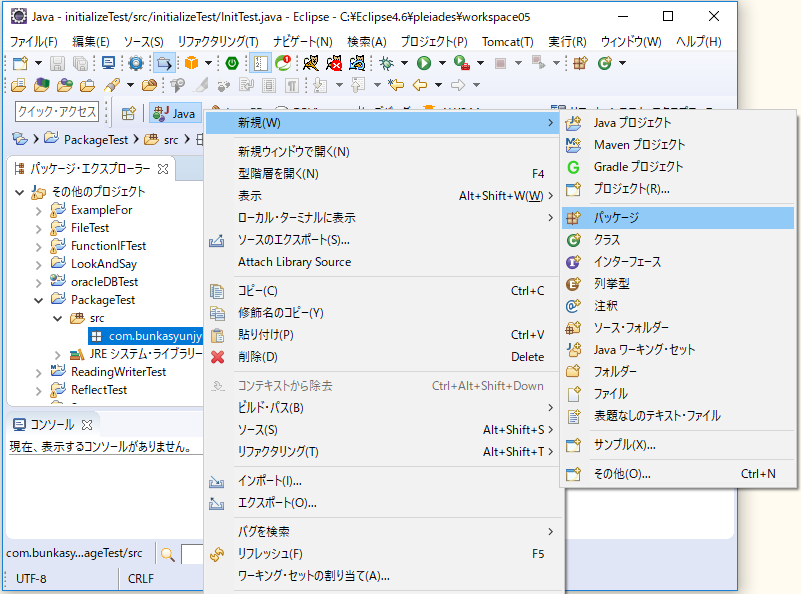Image resolution: width=801 pixels, height=594 pixels.
Task: Open the ファイル(F) menu in menu bar
Action: (34, 41)
